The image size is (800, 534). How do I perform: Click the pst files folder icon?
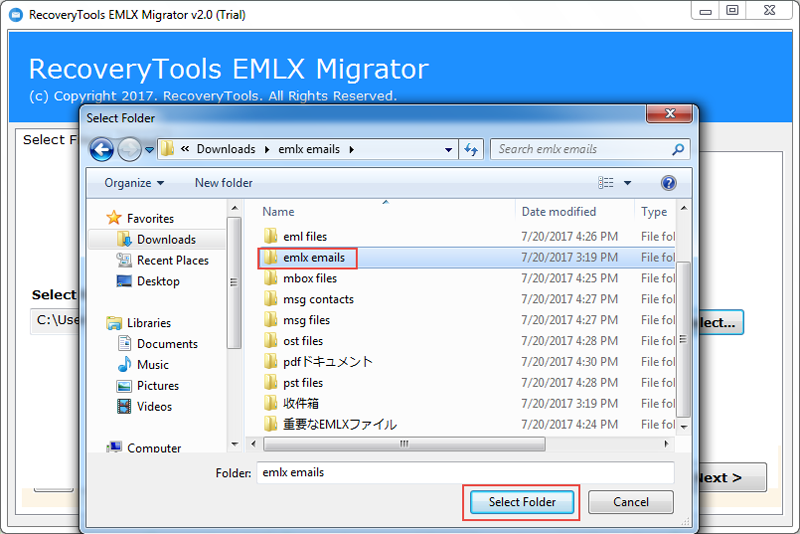pos(270,383)
